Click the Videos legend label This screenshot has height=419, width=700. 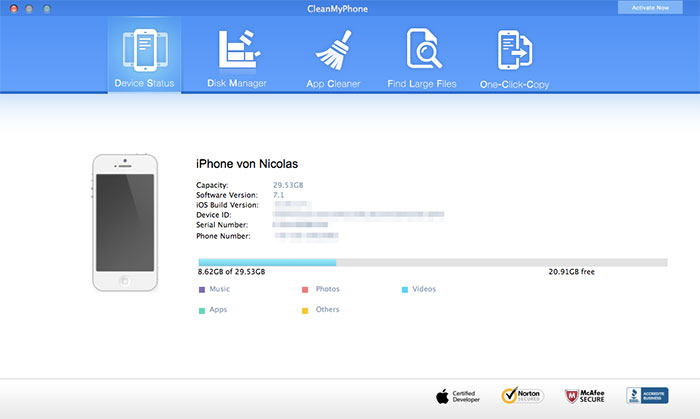pyautogui.click(x=424, y=289)
